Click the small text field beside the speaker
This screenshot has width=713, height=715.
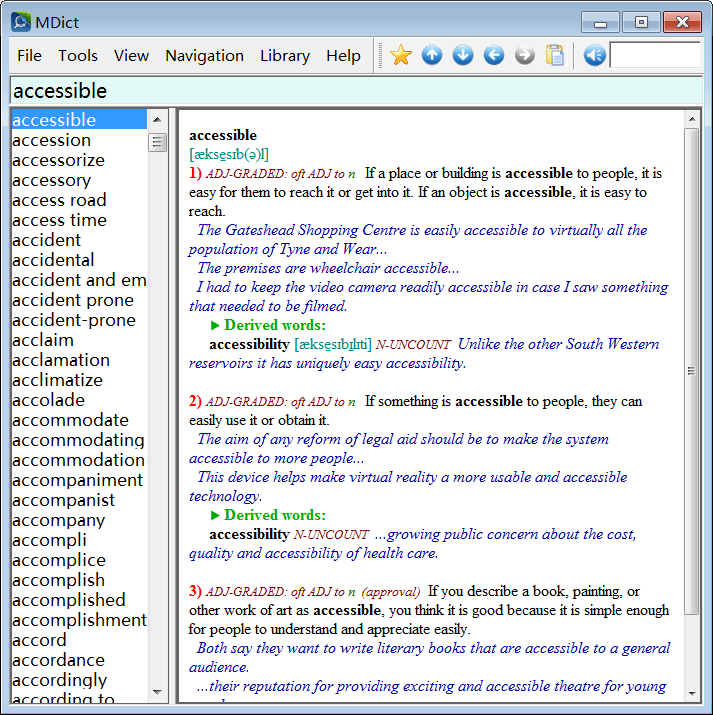click(x=655, y=55)
